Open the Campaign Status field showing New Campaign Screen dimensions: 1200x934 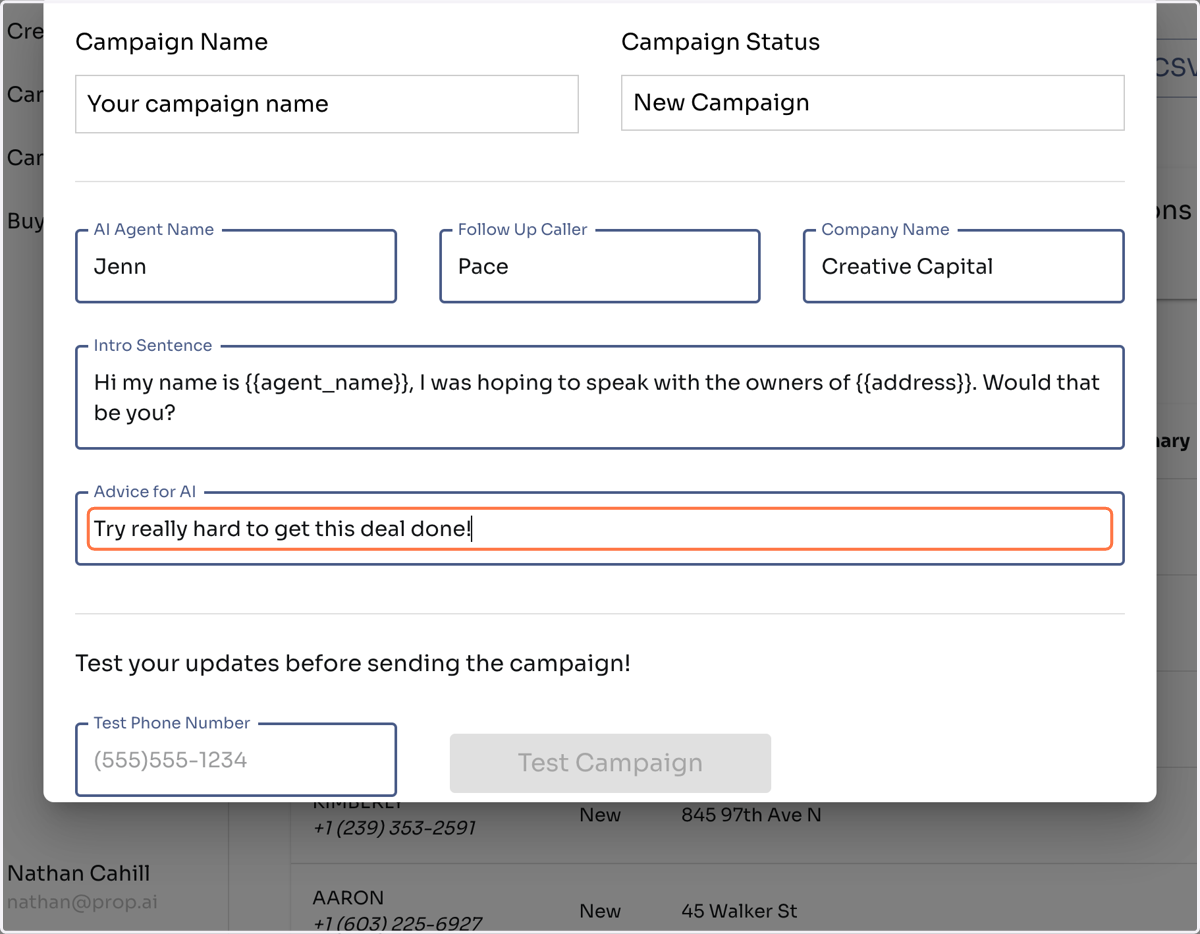[x=872, y=102]
